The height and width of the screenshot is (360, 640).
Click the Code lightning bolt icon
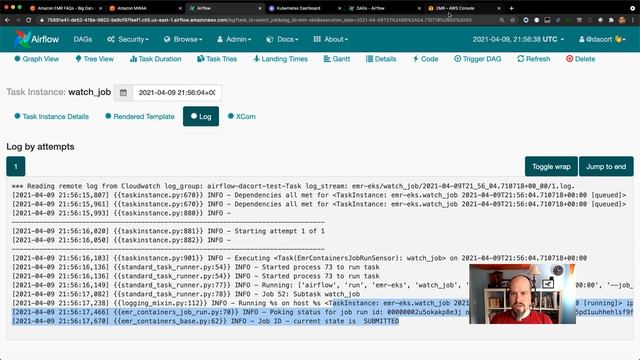[416, 59]
